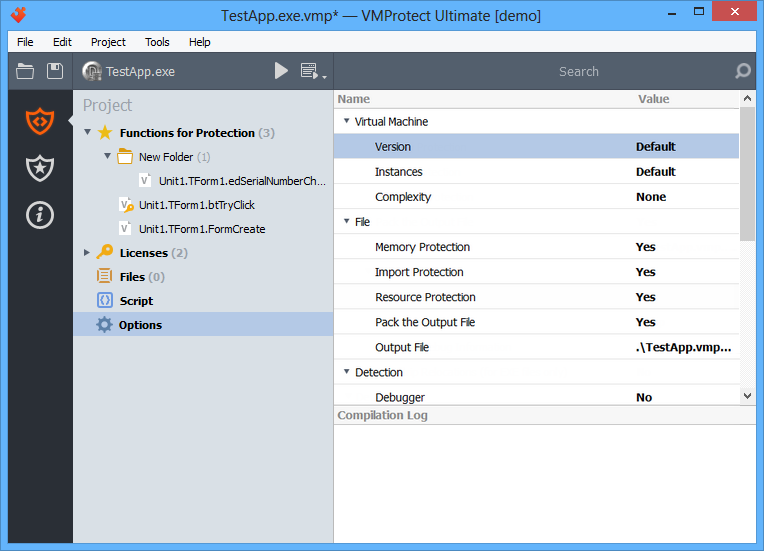
Task: Toggle Memory Protection Yes value
Action: tap(646, 247)
